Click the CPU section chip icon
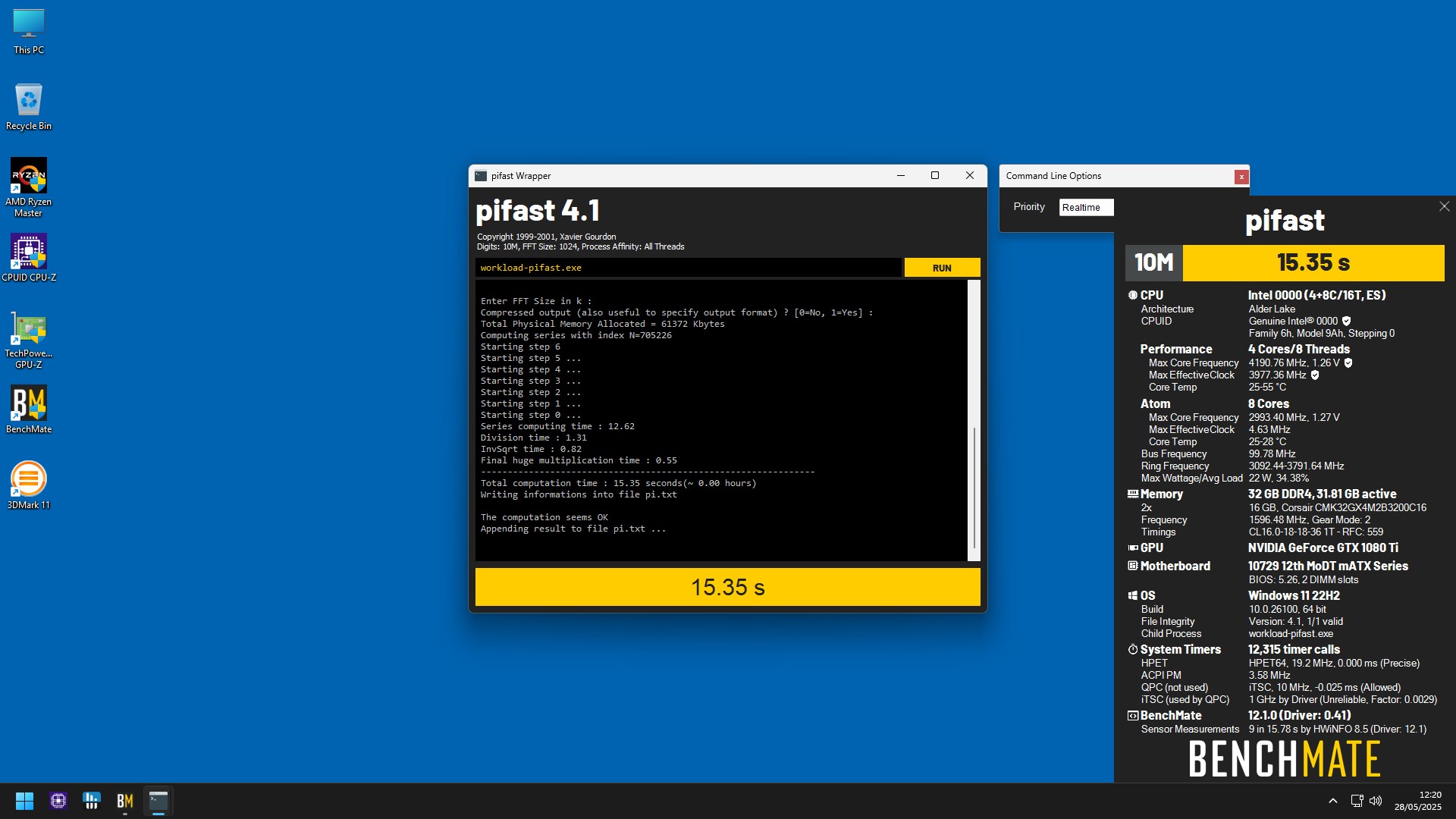 click(1133, 295)
